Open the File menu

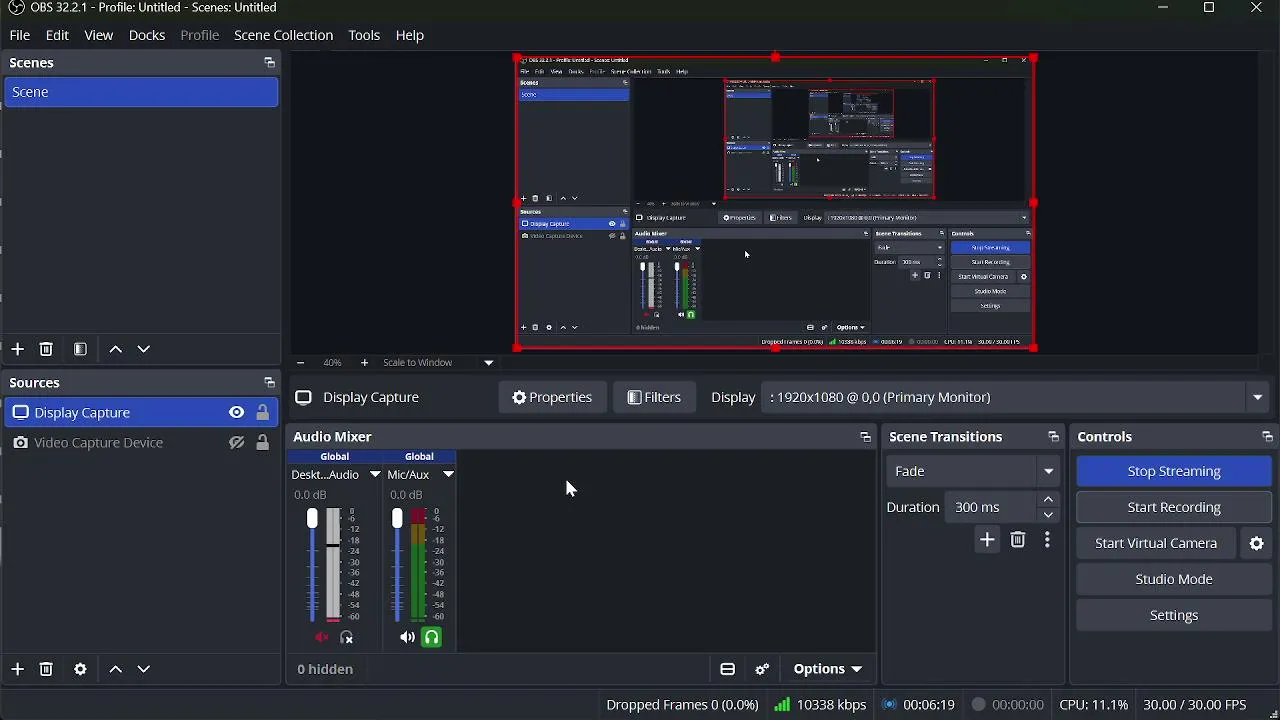point(20,35)
